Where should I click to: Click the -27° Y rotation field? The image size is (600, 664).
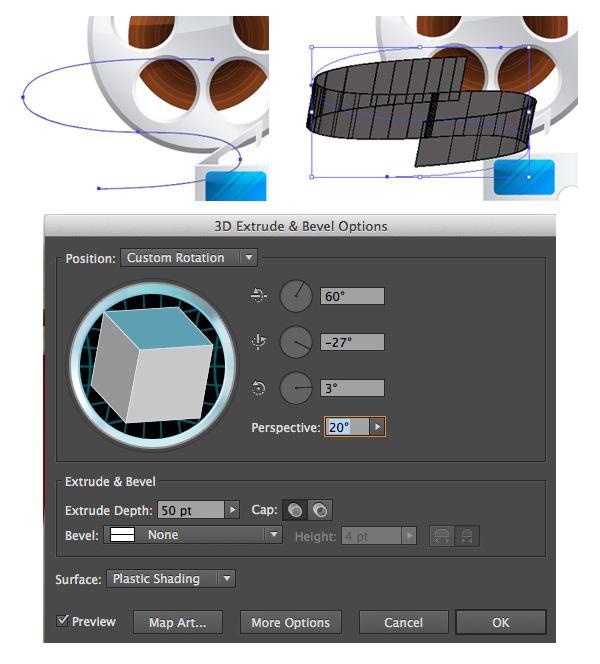coord(352,342)
